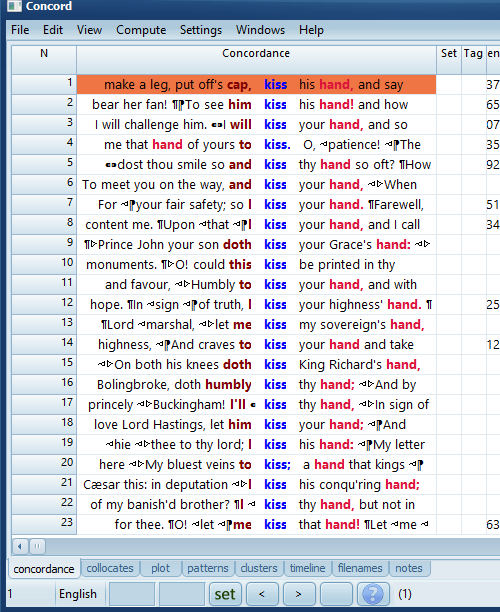Switch to the clusters tab
Screen dimensions: 500x612
(x=259, y=568)
